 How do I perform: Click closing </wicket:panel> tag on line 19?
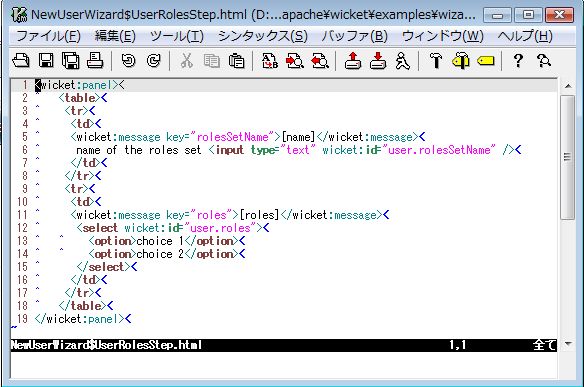click(x=80, y=319)
